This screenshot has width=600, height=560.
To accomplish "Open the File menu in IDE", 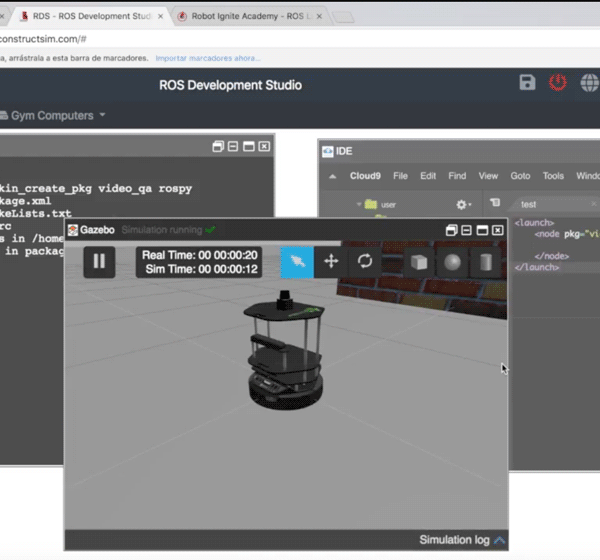I will (400, 176).
